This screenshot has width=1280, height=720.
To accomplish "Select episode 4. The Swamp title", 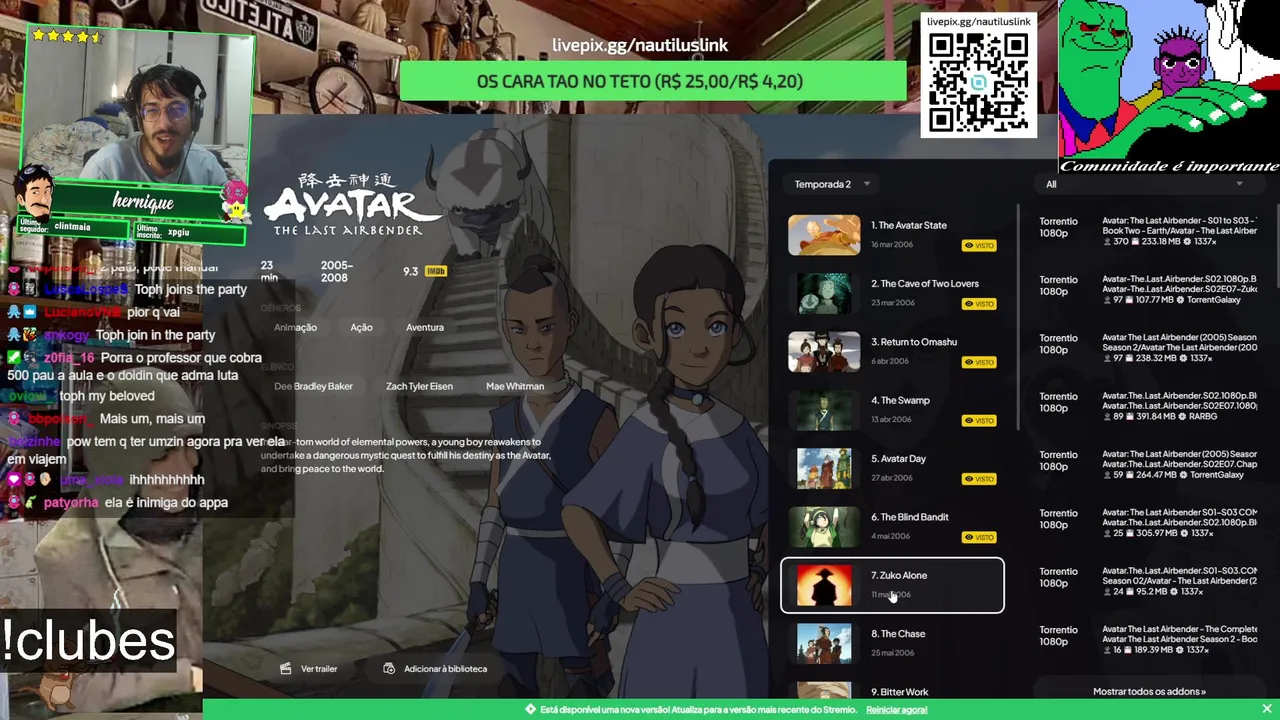I will click(900, 401).
